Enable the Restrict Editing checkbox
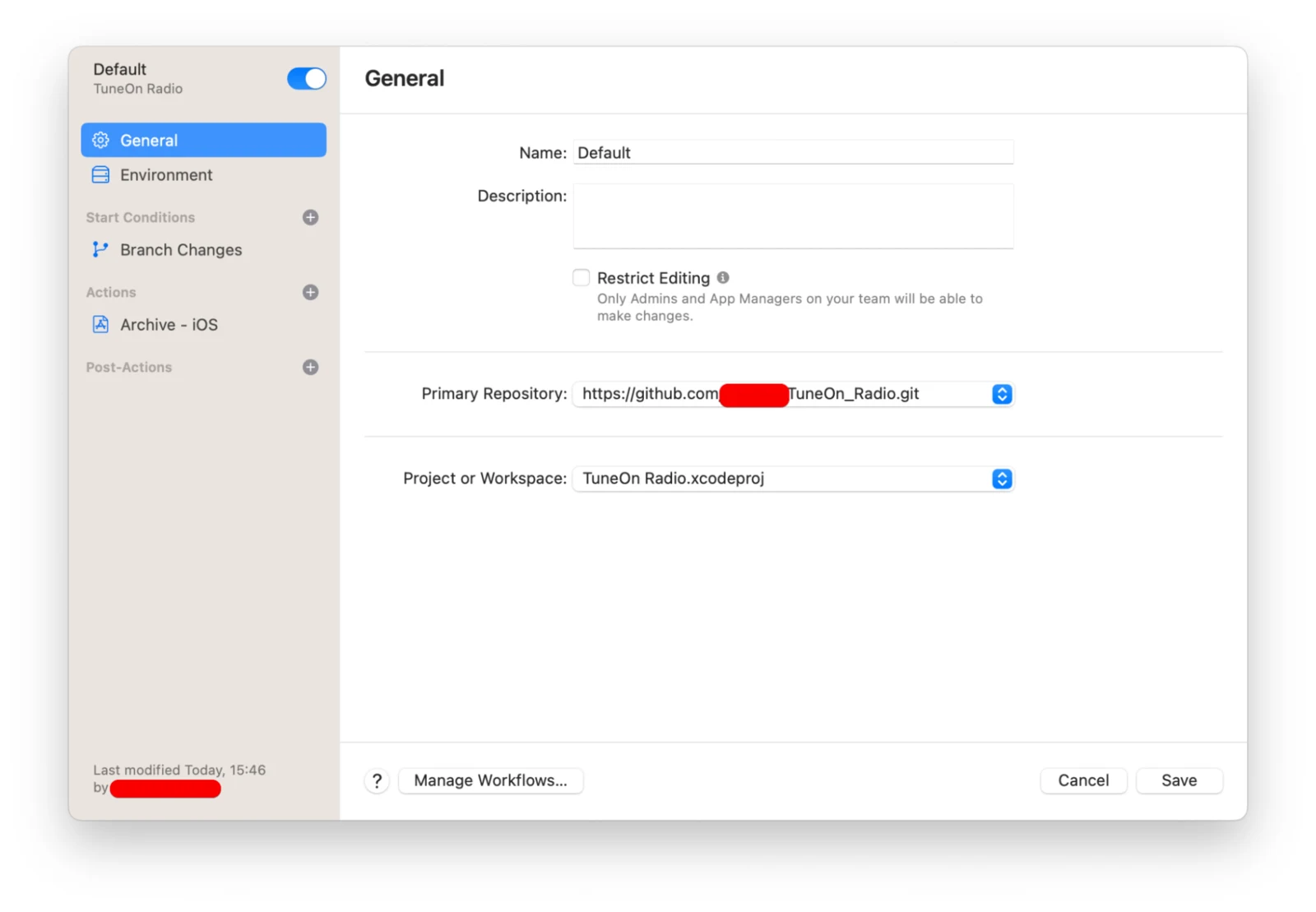The height and width of the screenshot is (912, 1316). (582, 278)
